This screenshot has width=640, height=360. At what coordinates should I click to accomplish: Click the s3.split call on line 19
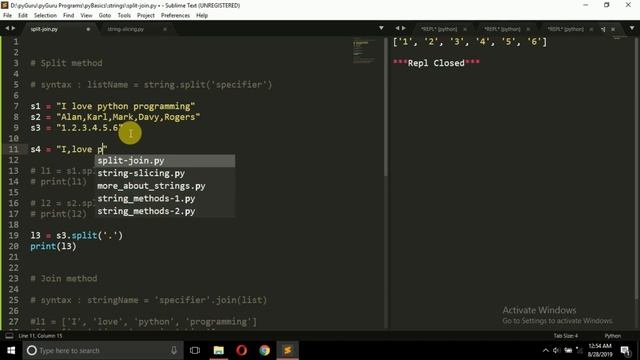(89, 236)
